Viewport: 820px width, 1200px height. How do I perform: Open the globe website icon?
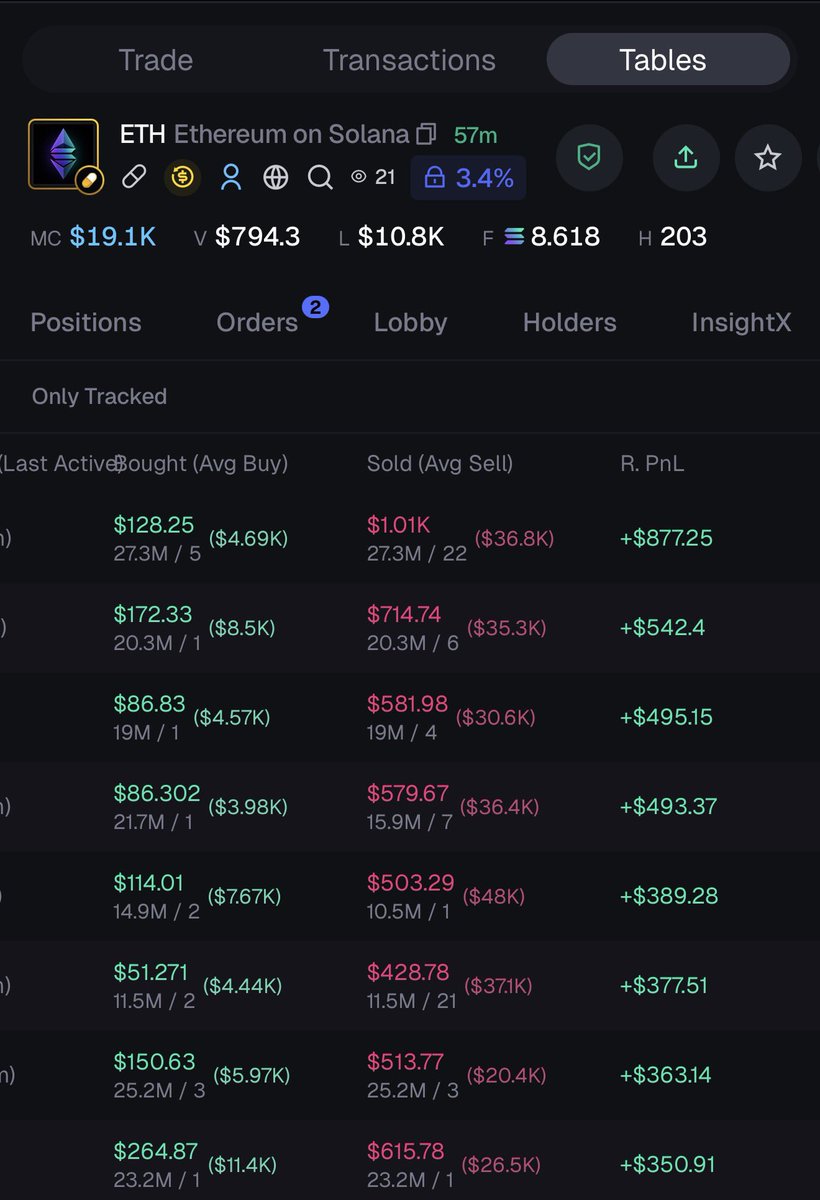(x=276, y=178)
